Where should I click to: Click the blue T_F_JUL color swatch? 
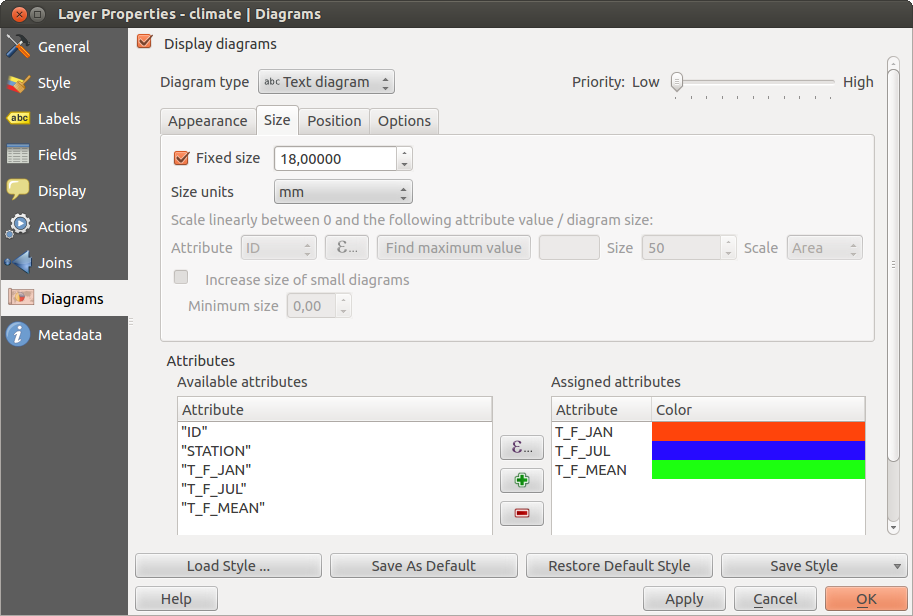pos(757,451)
